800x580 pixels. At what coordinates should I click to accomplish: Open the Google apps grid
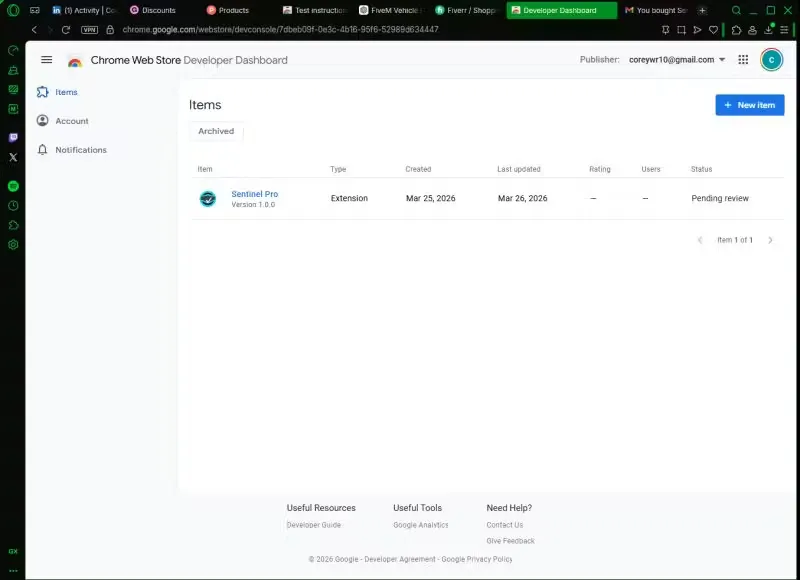[x=743, y=60]
